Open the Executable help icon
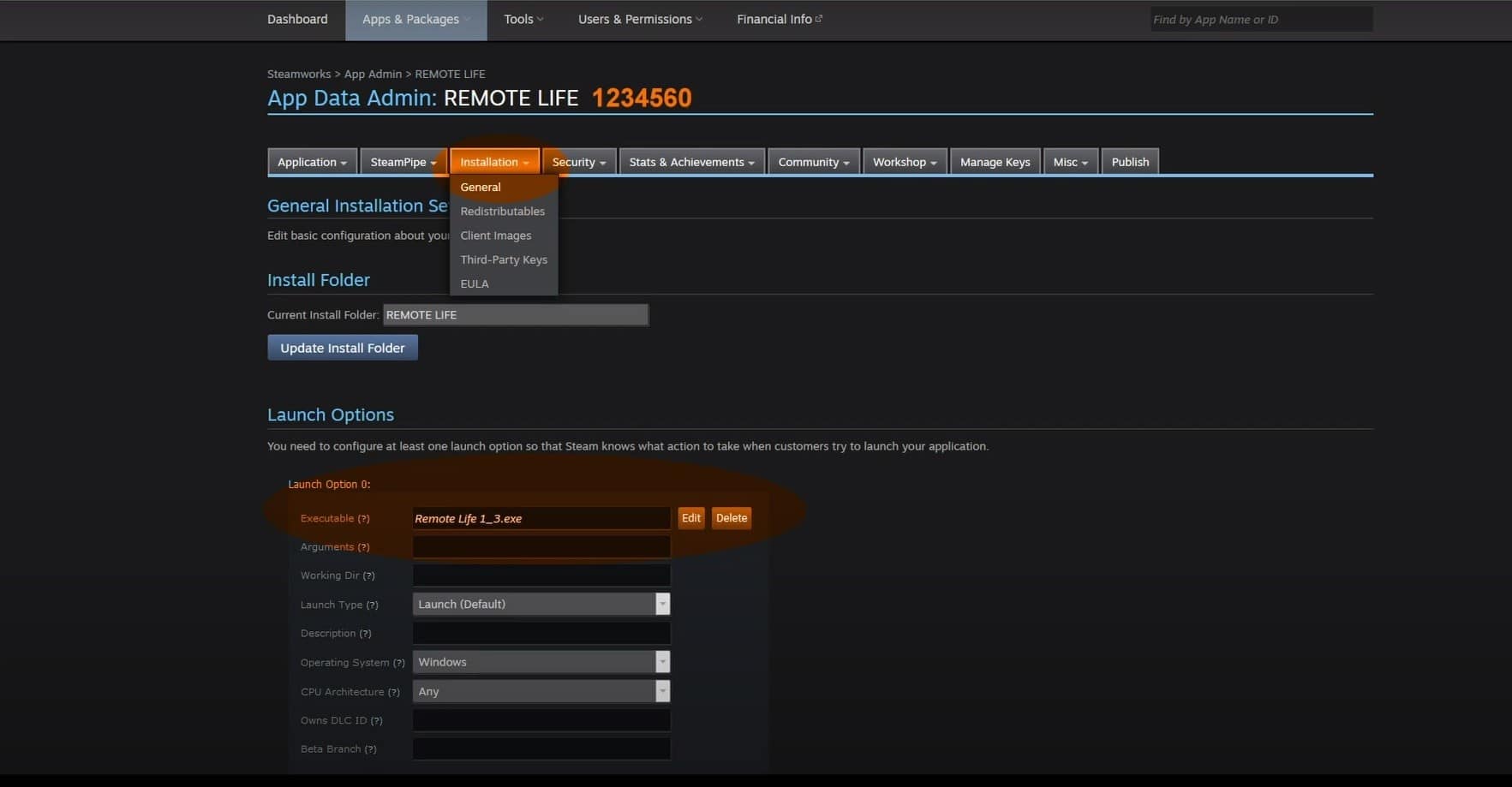This screenshot has width=1512, height=787. pos(364,518)
